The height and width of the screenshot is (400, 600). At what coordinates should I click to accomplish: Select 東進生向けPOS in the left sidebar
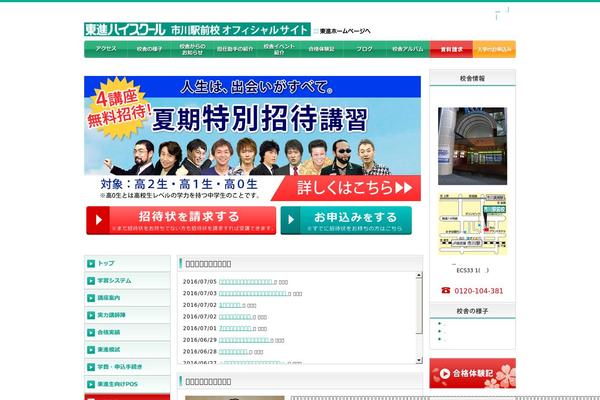[127, 384]
